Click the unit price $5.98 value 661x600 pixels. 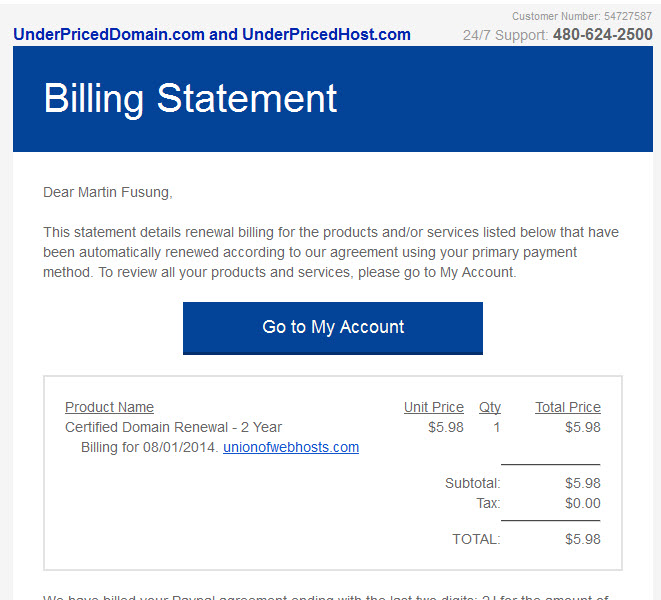[x=446, y=427]
